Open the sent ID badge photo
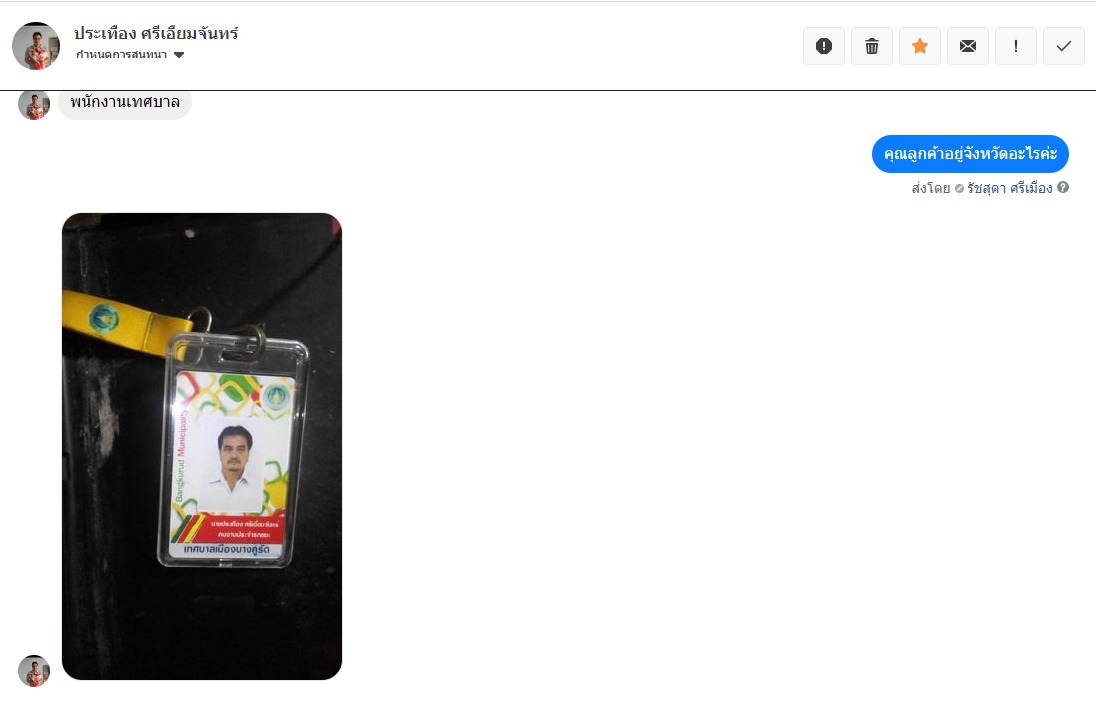Screen dimensions: 1096x709 click(x=202, y=446)
